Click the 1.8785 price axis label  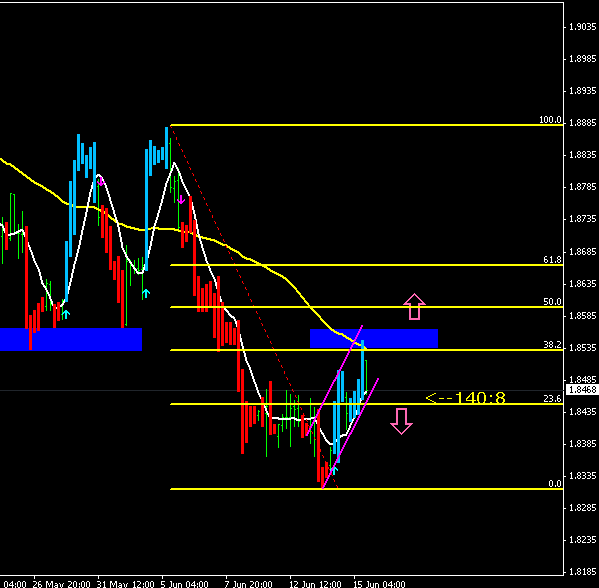[x=583, y=187]
